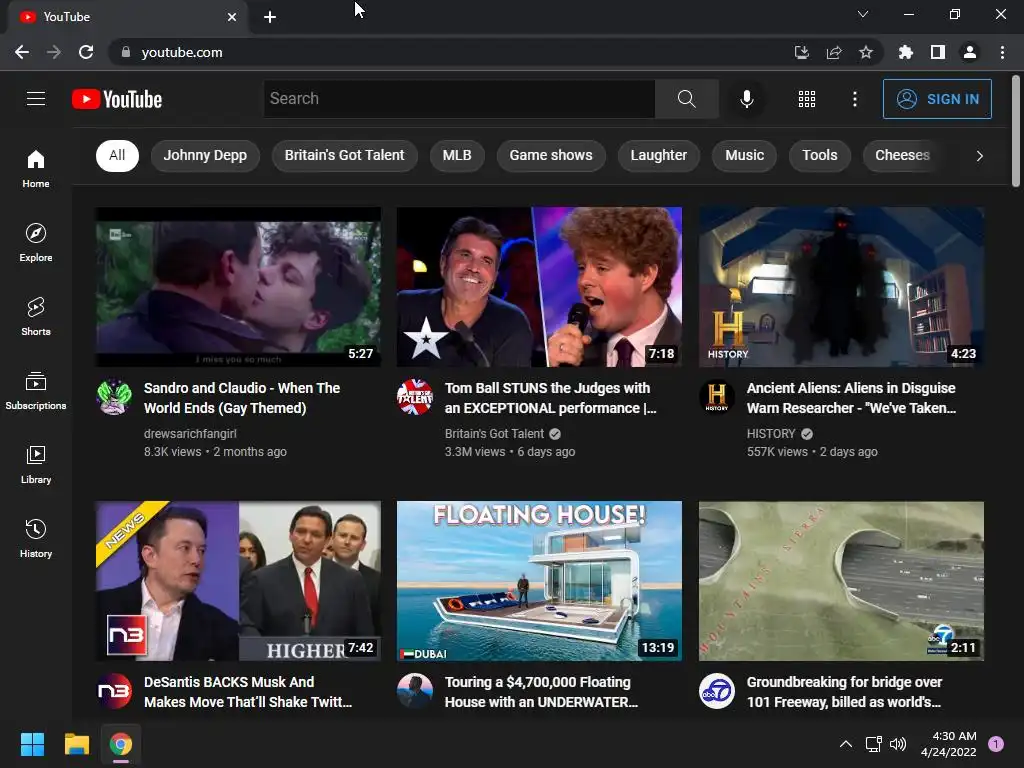Open Subscriptions in sidebar

pyautogui.click(x=36, y=390)
